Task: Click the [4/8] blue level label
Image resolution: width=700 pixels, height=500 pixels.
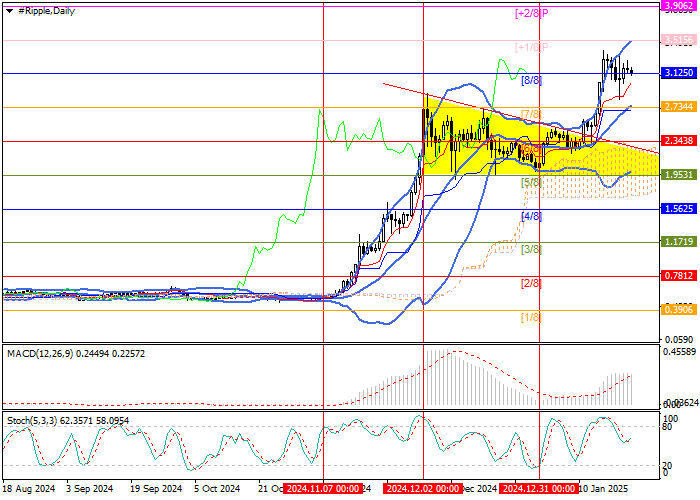Action: [x=531, y=216]
